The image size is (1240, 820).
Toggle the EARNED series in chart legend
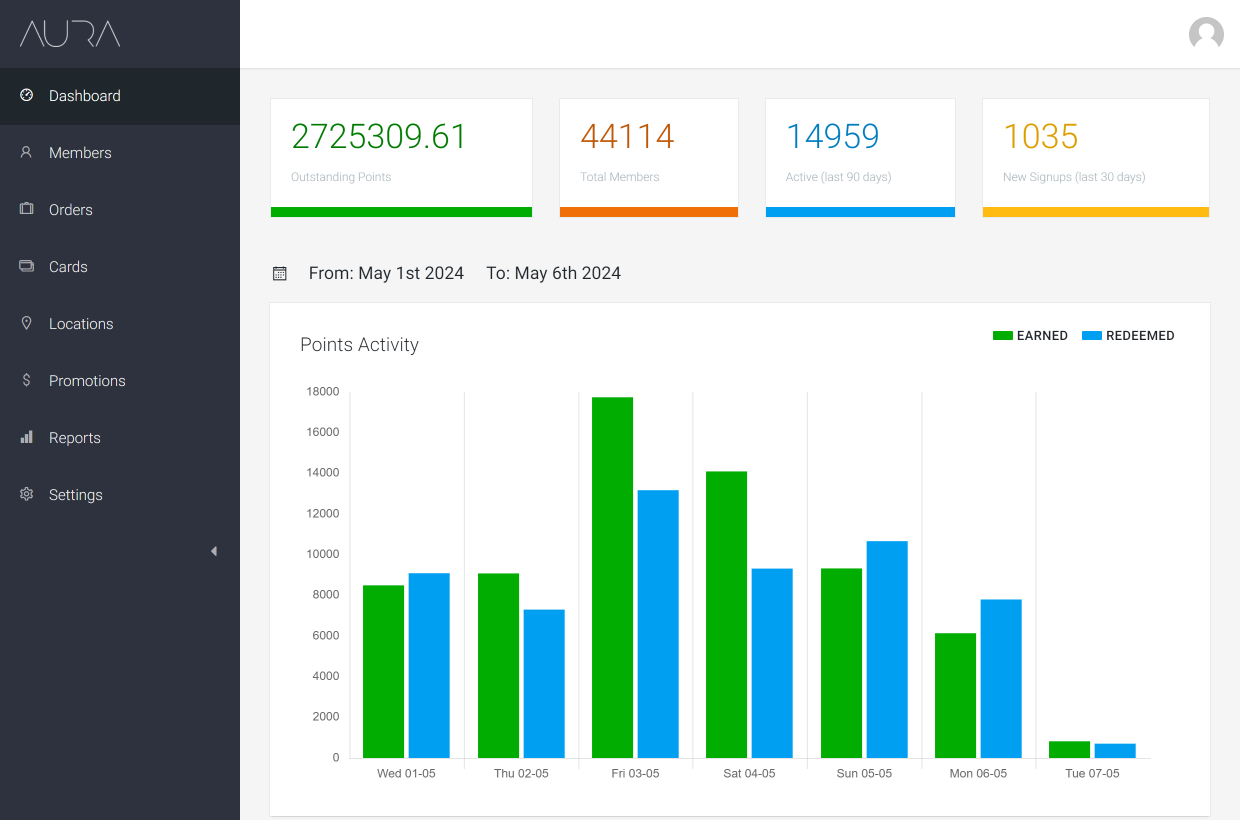click(x=1031, y=335)
